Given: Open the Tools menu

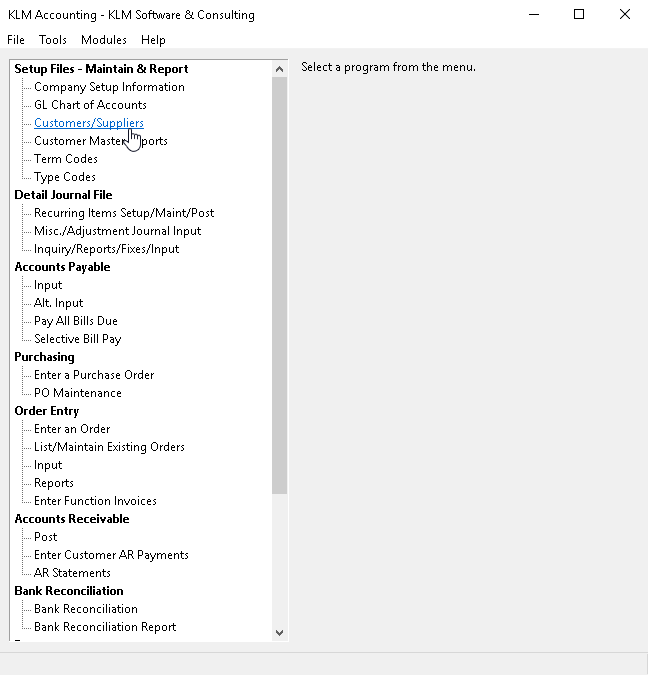Looking at the screenshot, I should coord(53,40).
